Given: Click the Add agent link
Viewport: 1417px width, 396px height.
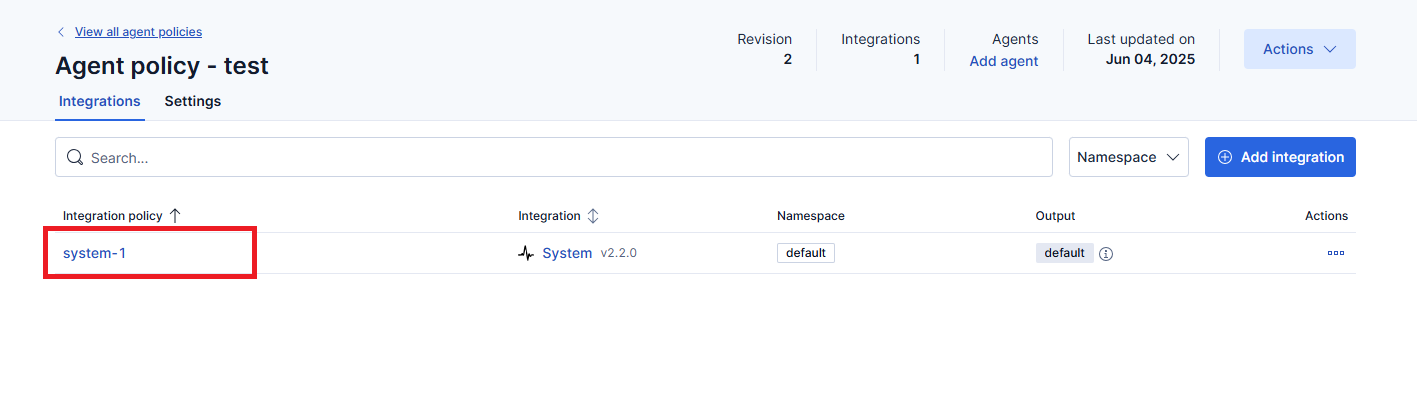Looking at the screenshot, I should click(x=1004, y=61).
